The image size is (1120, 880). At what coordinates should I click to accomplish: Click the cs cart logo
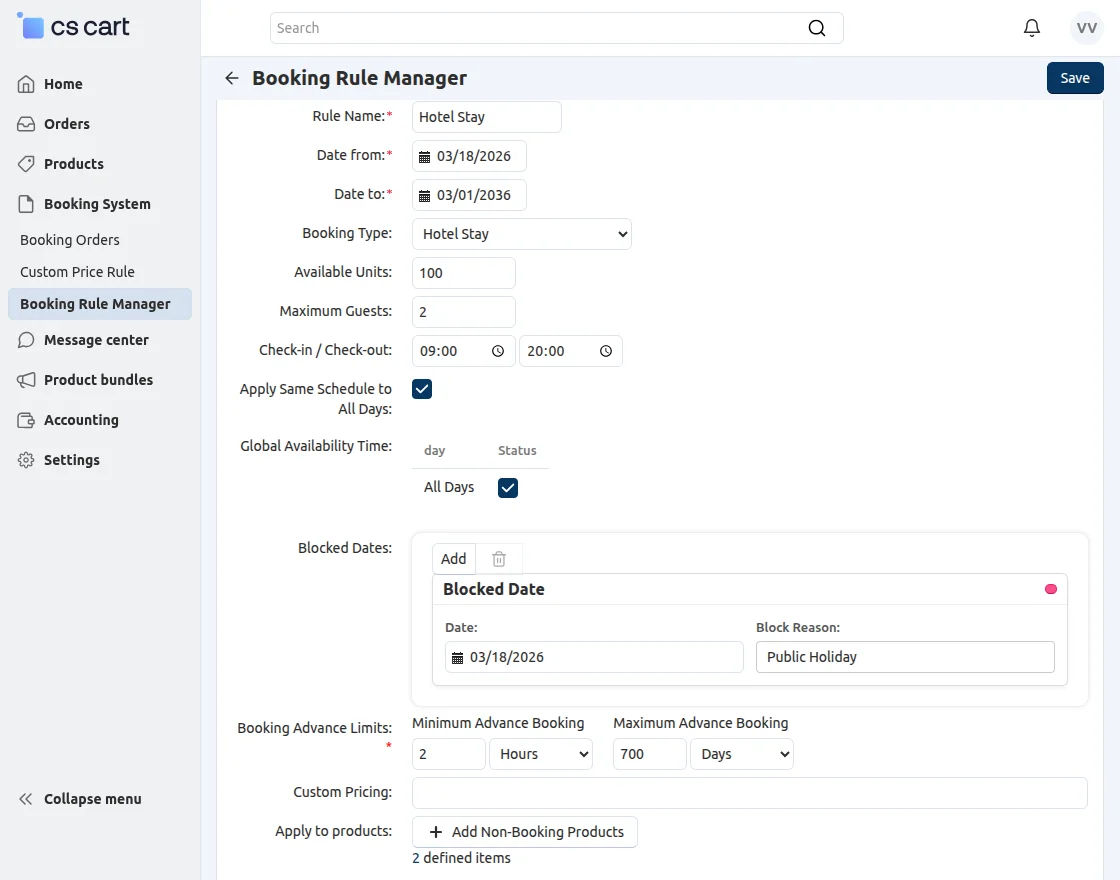coord(75,27)
